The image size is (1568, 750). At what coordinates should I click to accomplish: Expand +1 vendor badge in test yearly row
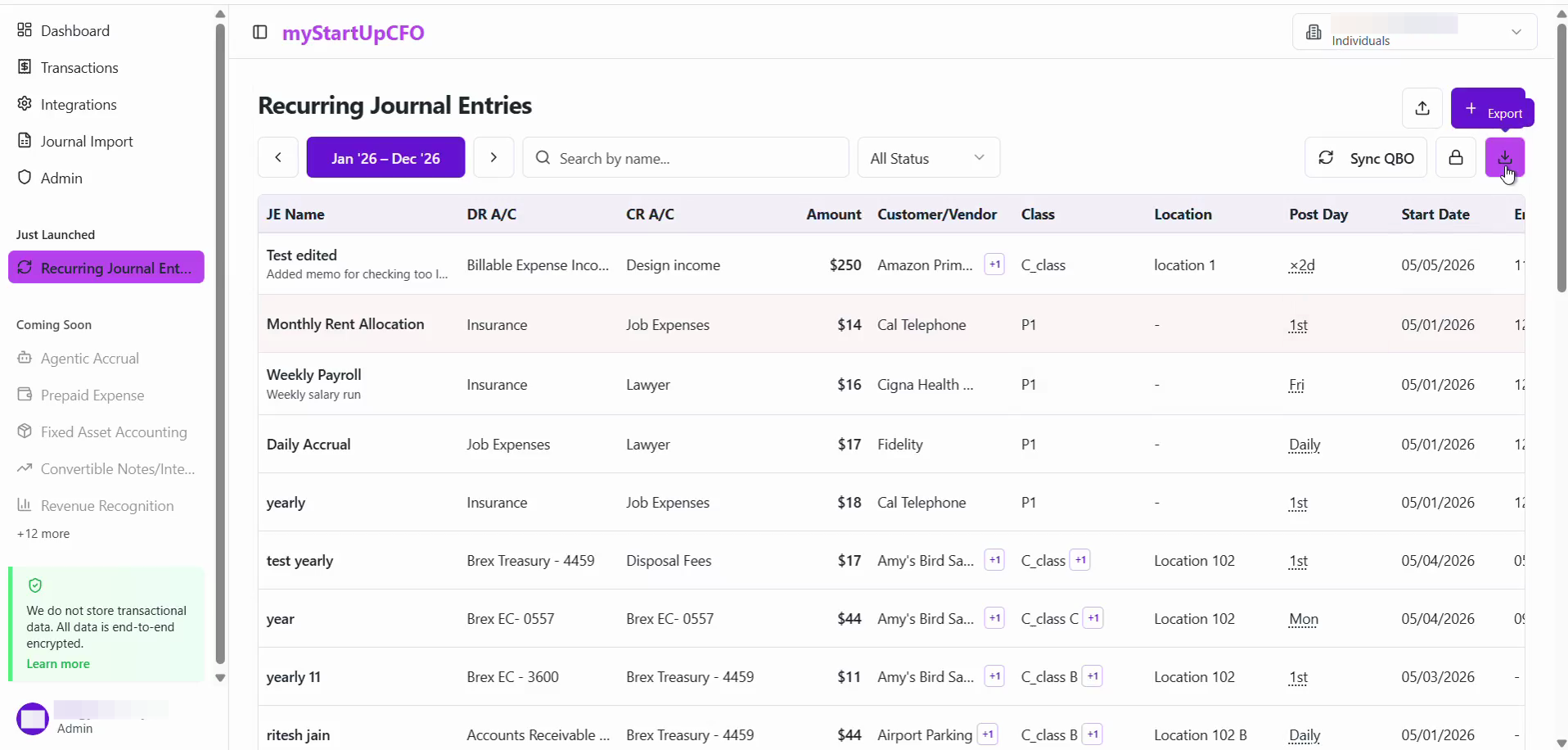[x=994, y=560]
